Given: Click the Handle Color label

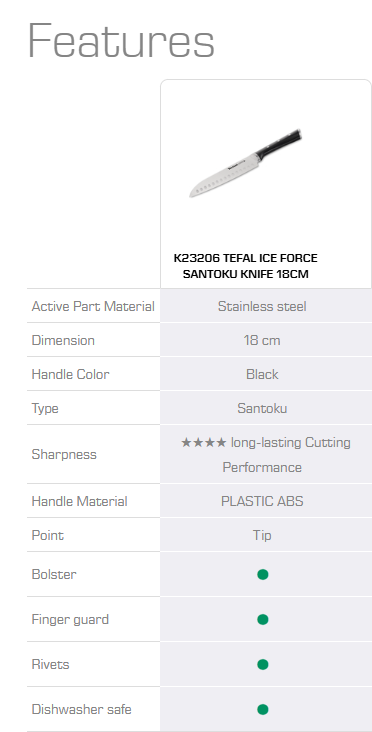Looking at the screenshot, I should [x=70, y=374].
